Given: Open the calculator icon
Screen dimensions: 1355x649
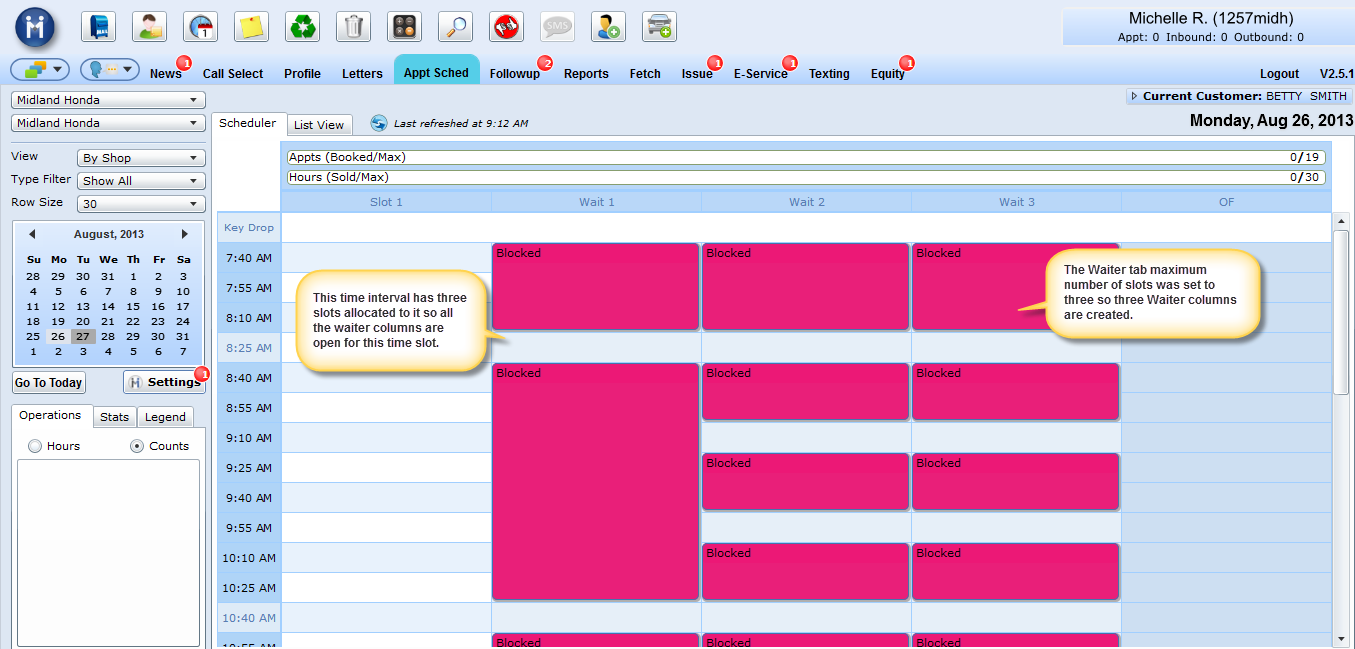Looking at the screenshot, I should 404,27.
